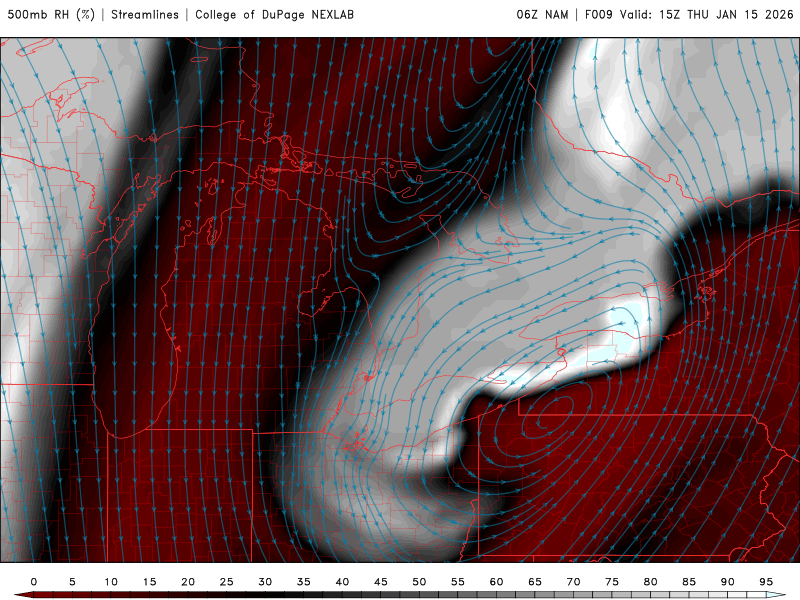
Task: Select the colorbar label "80"
Action: [651, 582]
